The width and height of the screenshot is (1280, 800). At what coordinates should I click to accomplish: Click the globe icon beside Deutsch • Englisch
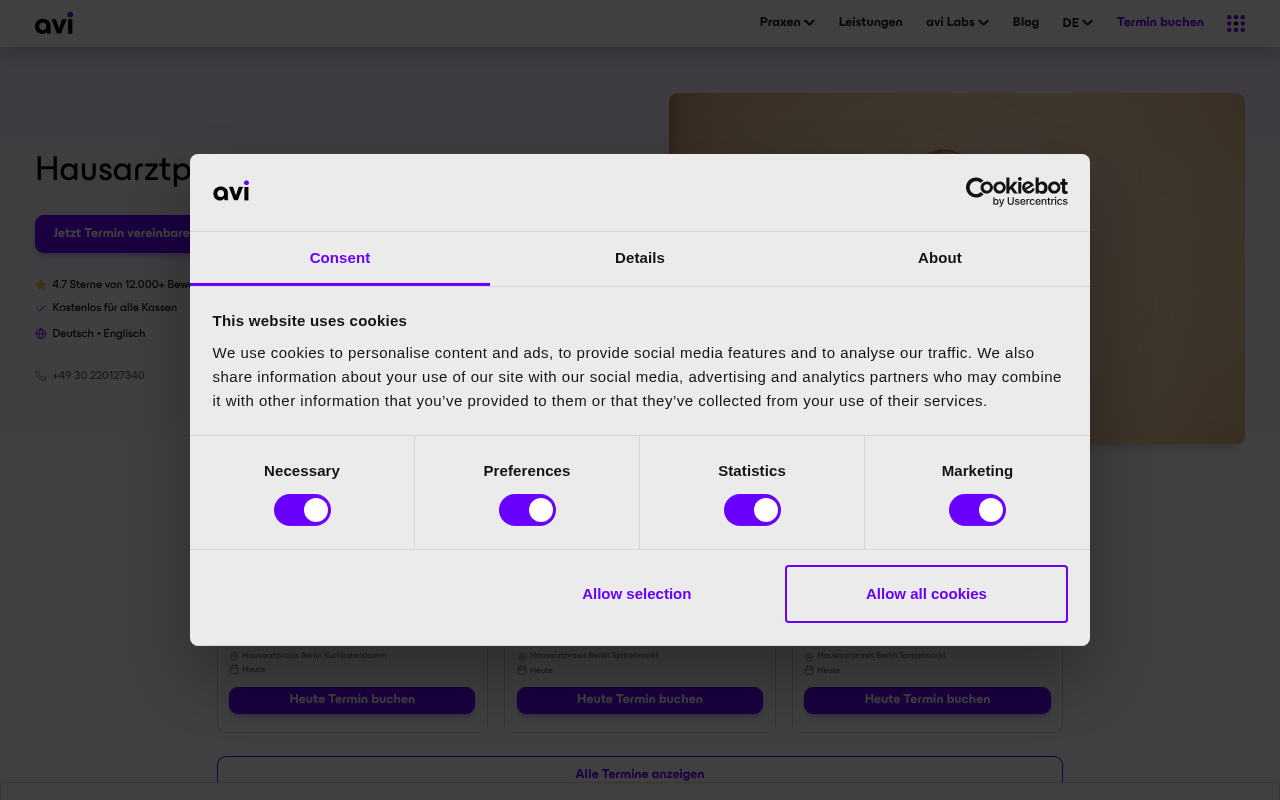pos(41,334)
